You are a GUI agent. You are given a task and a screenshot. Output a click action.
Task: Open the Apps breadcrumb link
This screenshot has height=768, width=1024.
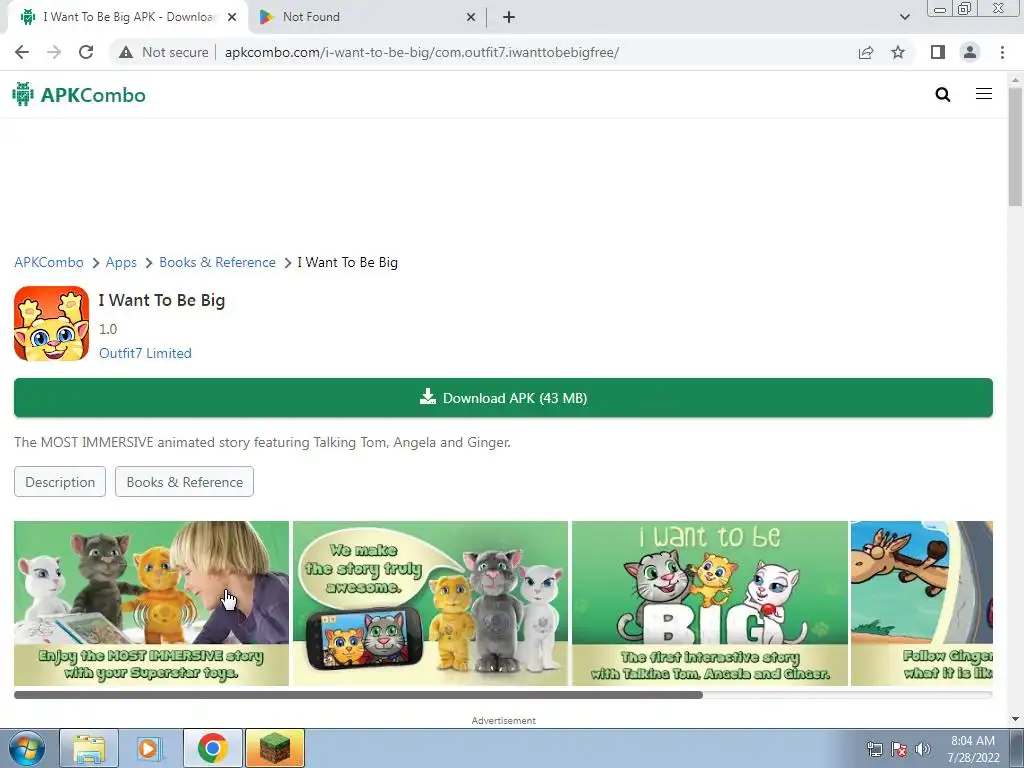(x=121, y=263)
